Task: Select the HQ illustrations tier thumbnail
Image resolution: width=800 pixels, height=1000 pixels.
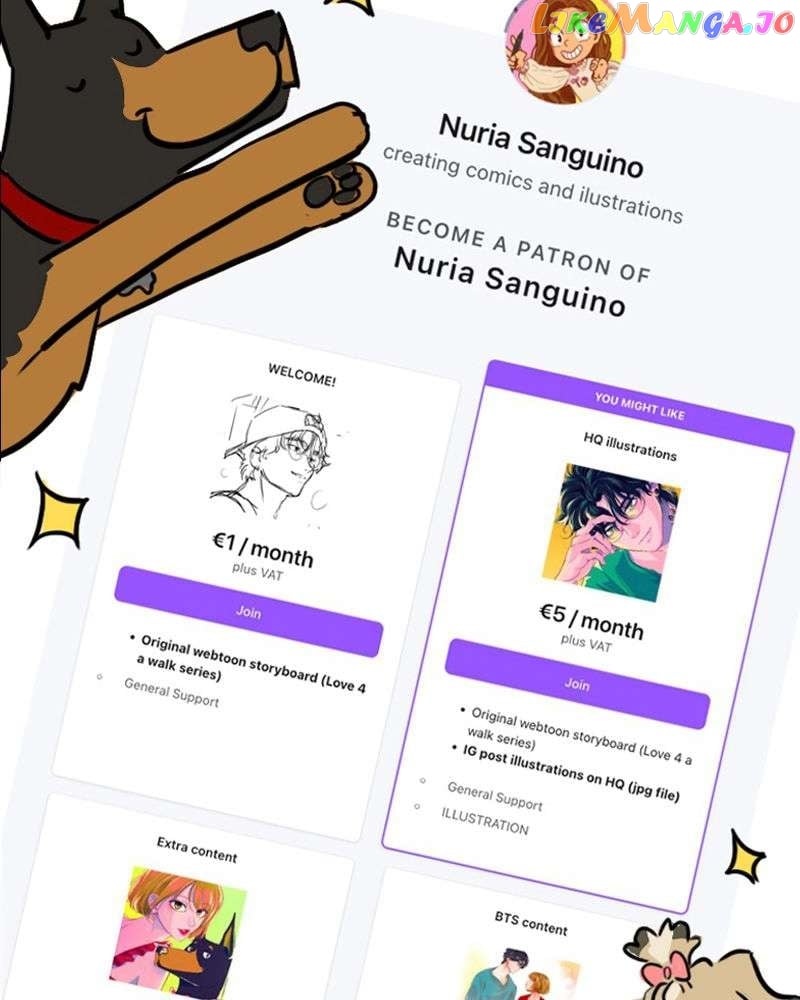Action: (x=611, y=533)
